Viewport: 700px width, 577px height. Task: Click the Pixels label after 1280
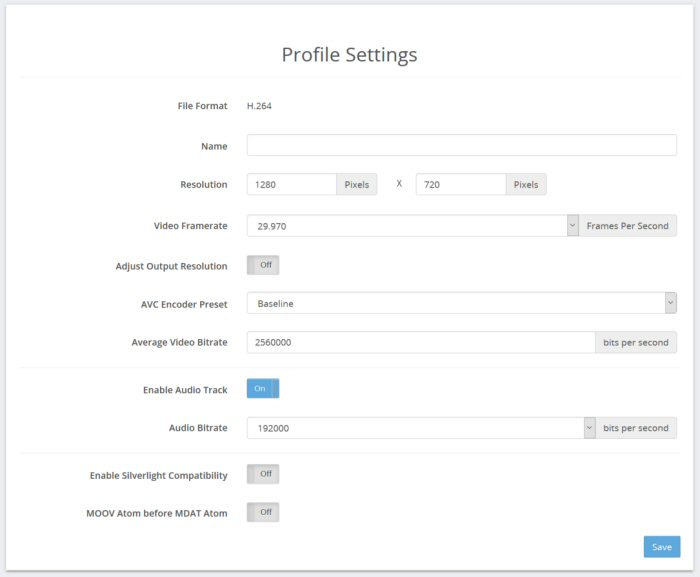click(357, 184)
